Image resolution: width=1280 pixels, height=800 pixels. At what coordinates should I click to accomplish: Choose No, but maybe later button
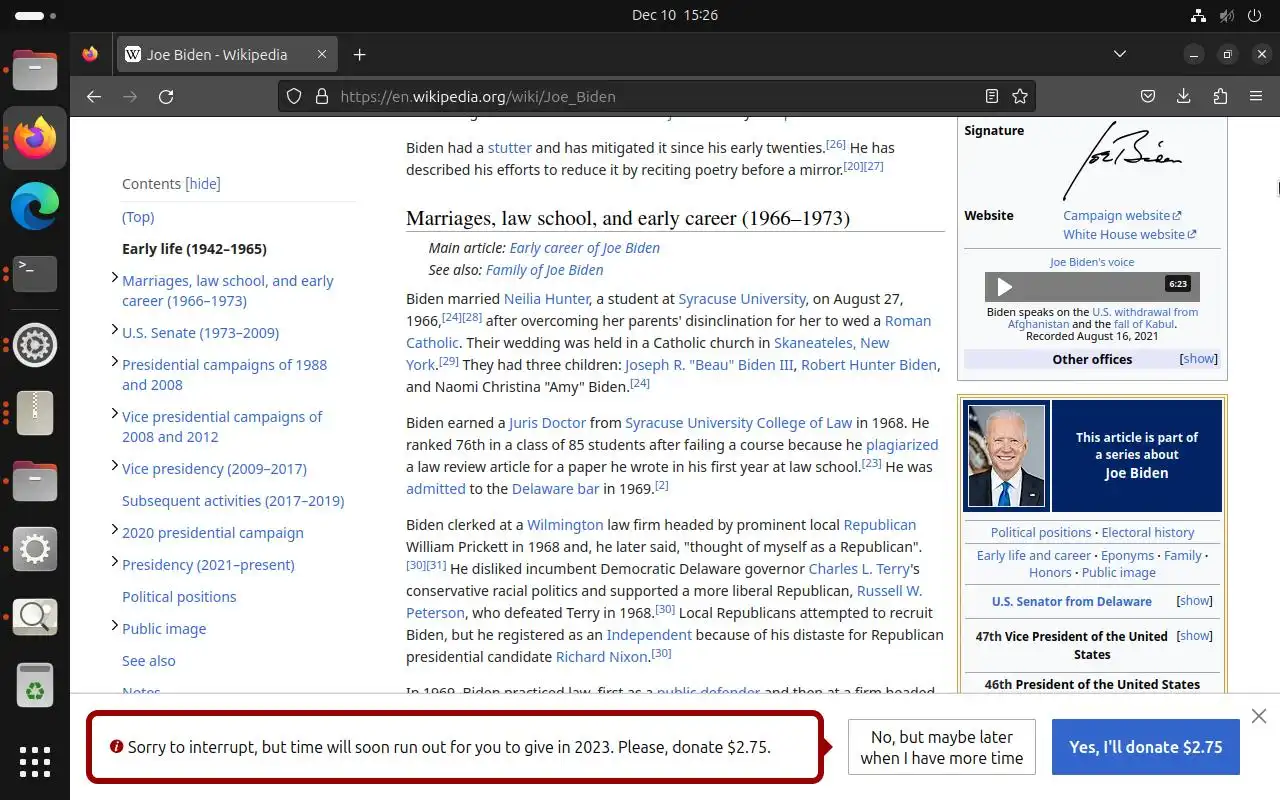click(x=942, y=747)
